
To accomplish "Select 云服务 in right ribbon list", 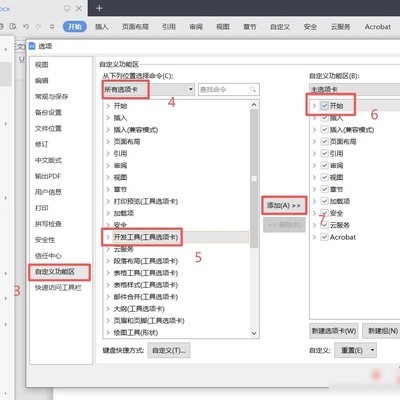I will (x=340, y=225).
